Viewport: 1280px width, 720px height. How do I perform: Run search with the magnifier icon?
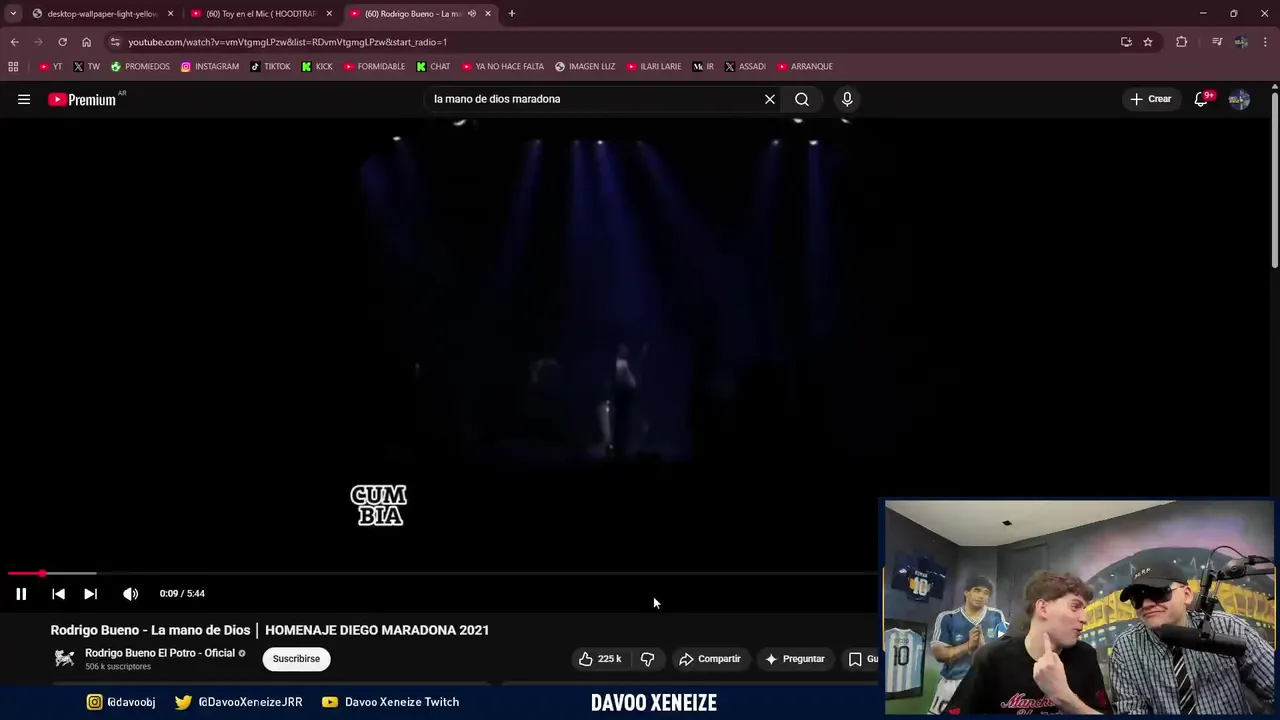802,99
